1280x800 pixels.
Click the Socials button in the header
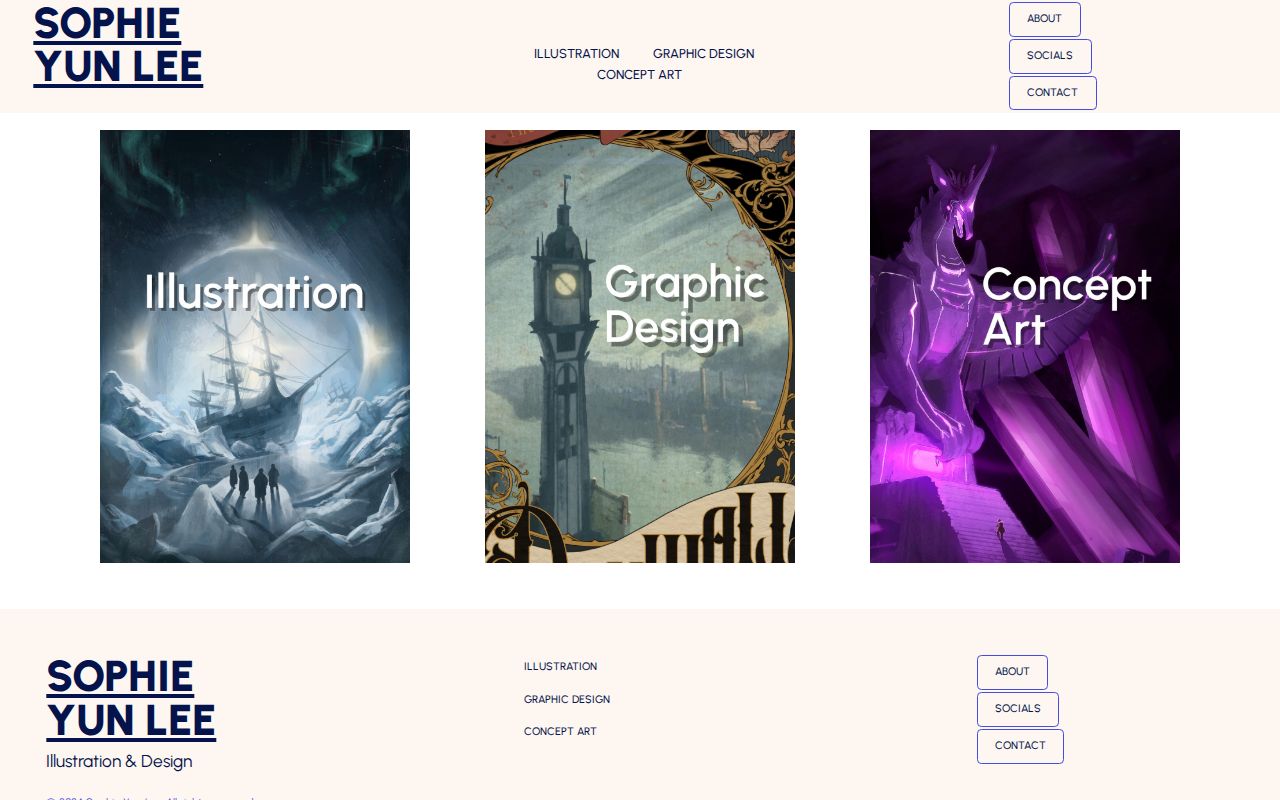(1049, 56)
